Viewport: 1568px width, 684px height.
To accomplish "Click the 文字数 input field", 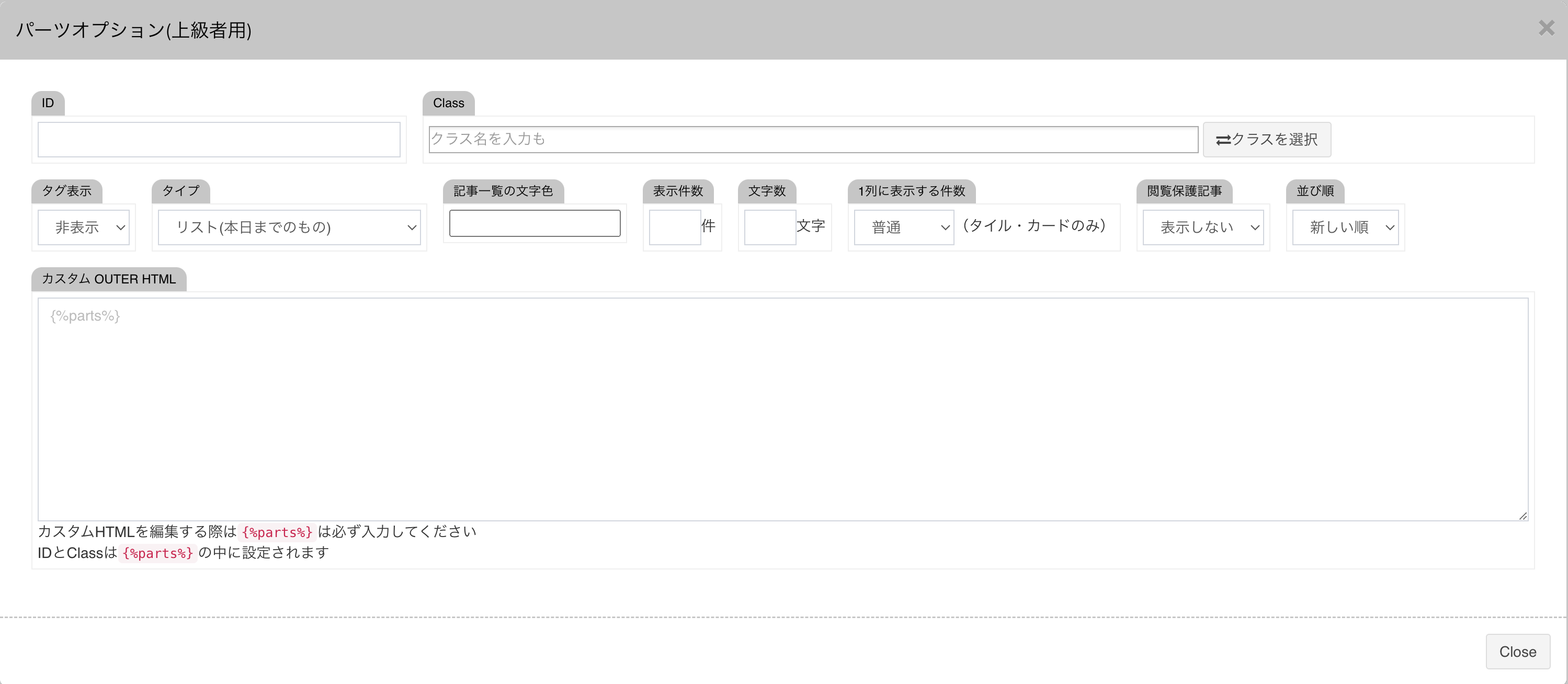I will point(770,227).
